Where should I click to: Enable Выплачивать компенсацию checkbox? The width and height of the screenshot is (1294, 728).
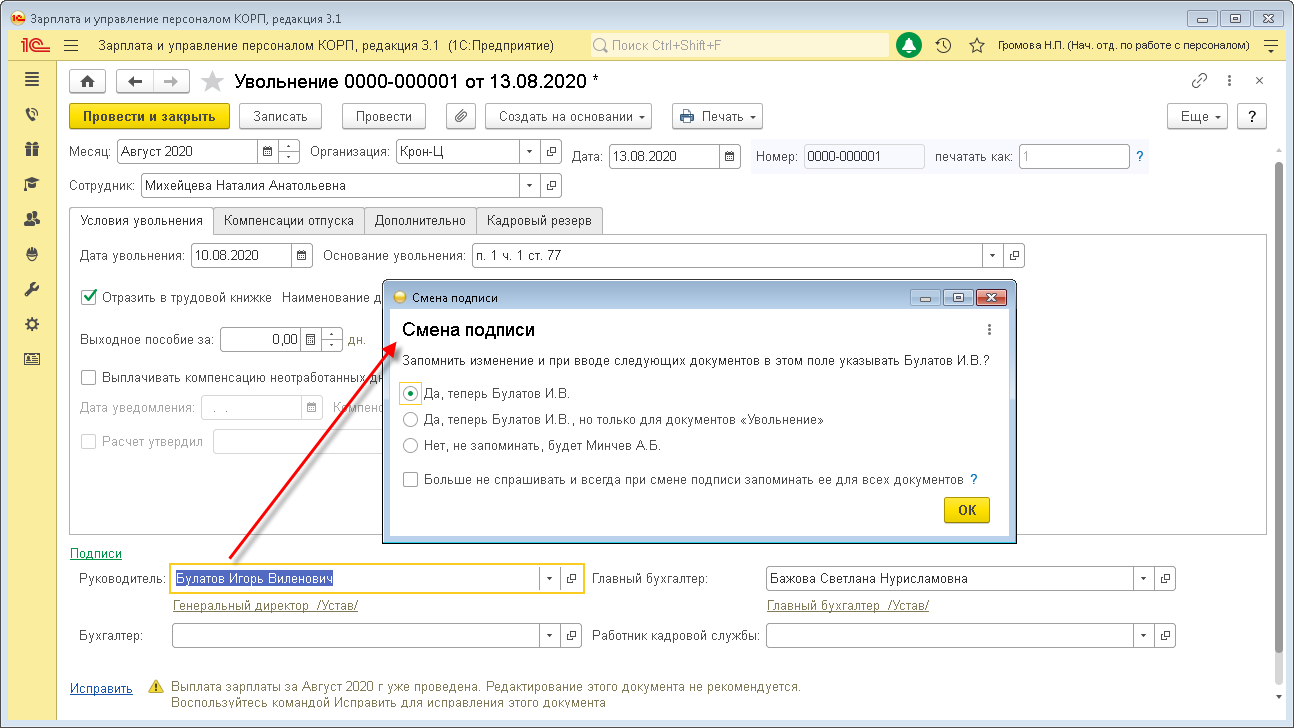[x=88, y=377]
